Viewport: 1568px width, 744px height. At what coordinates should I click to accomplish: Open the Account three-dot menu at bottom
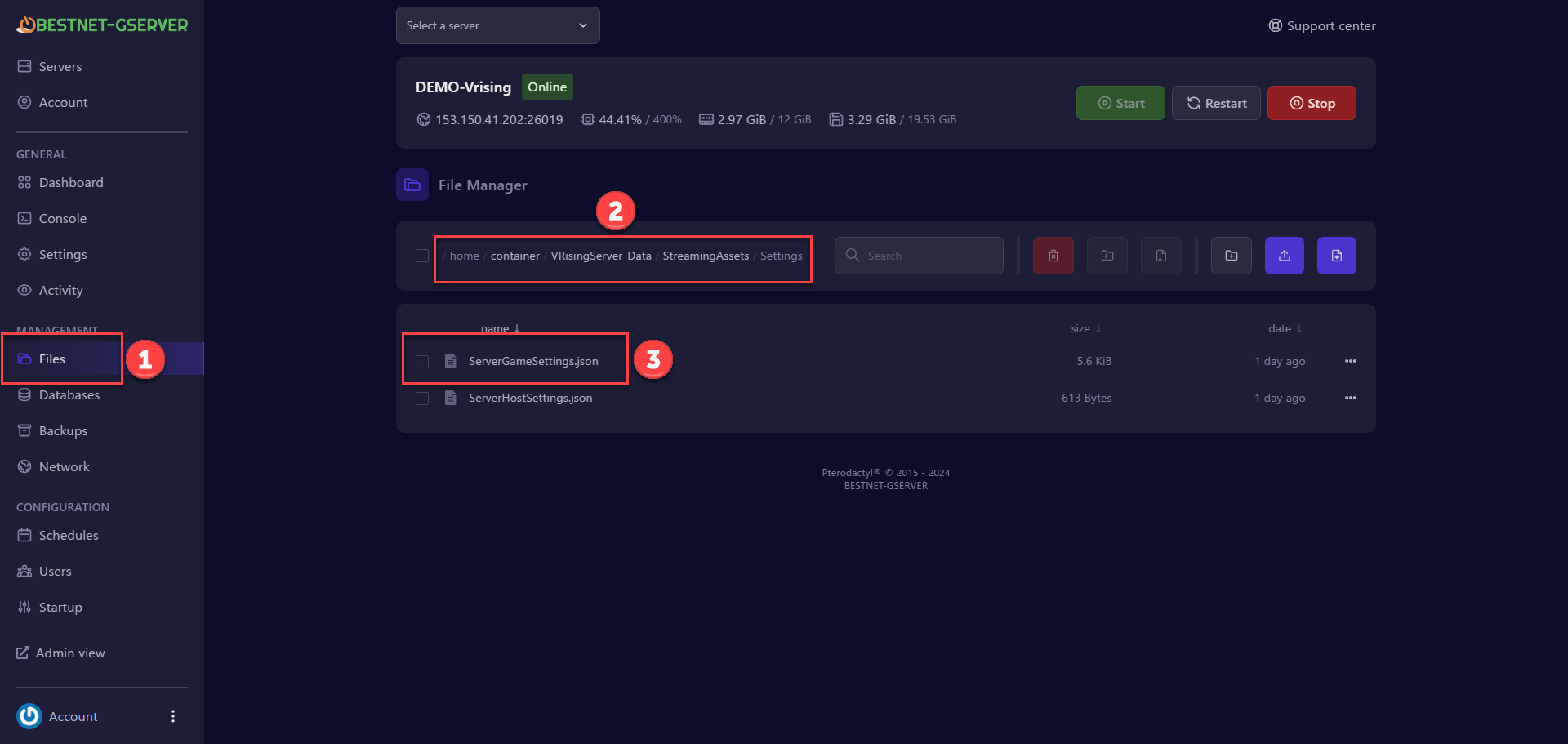coord(172,716)
